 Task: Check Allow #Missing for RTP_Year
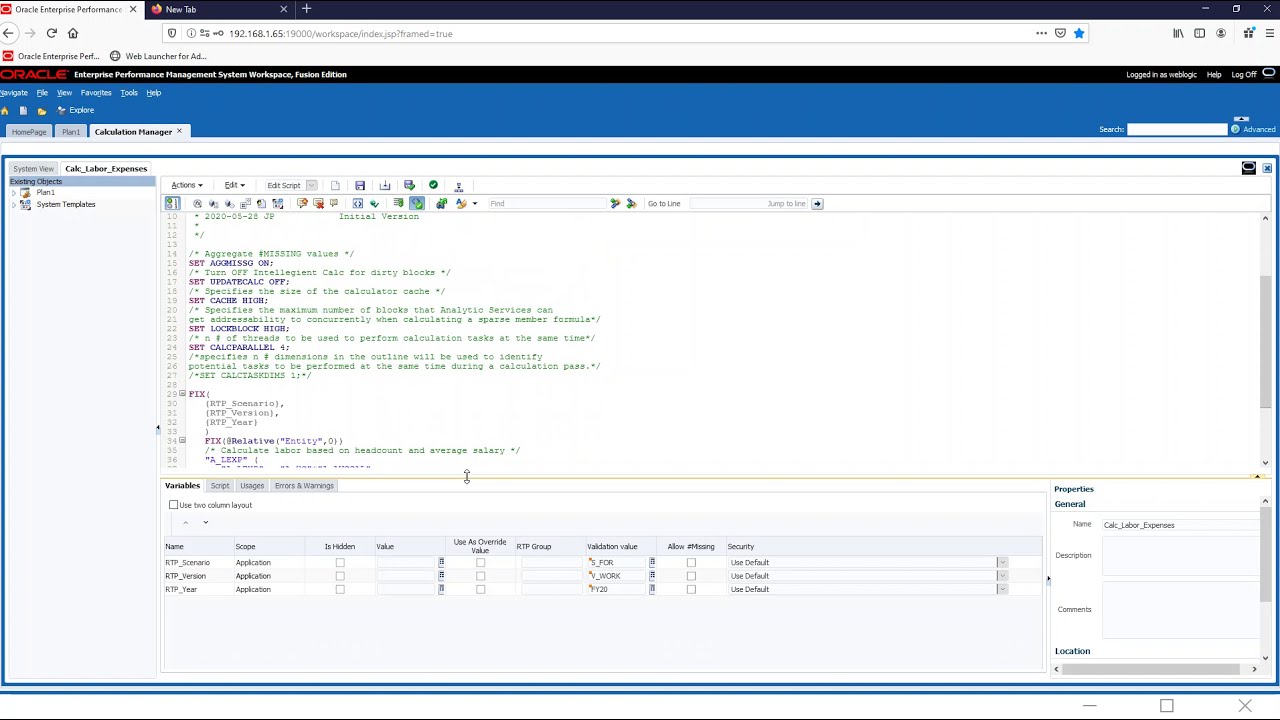click(x=691, y=589)
